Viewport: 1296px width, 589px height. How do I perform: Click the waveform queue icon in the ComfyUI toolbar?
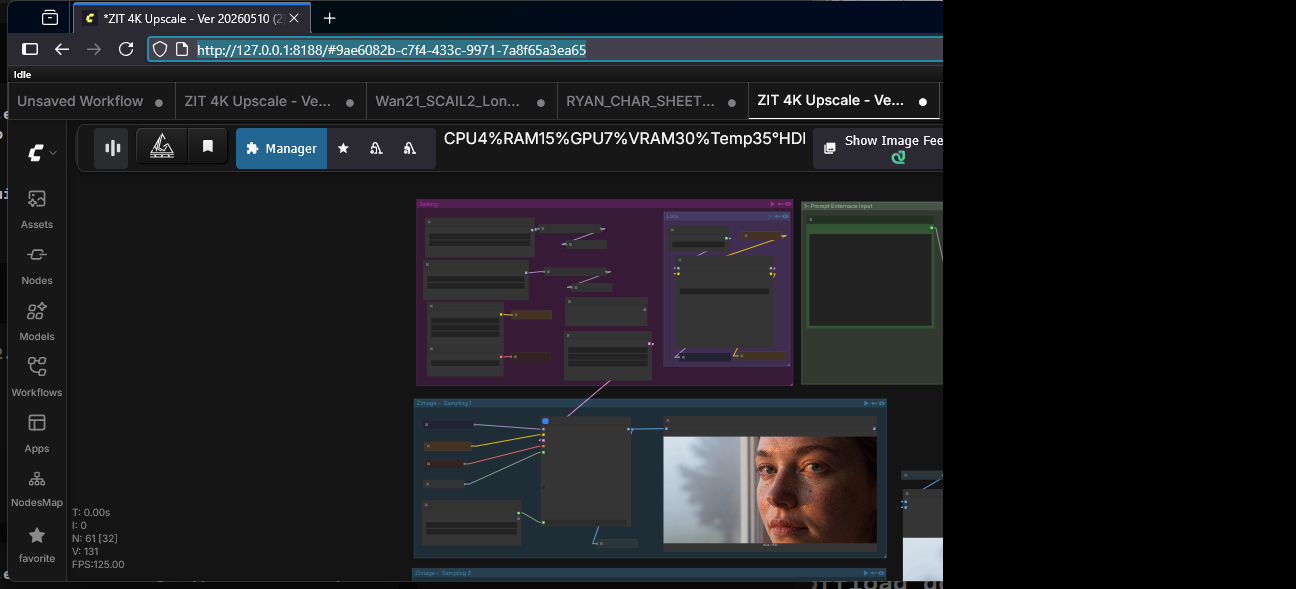(x=112, y=148)
